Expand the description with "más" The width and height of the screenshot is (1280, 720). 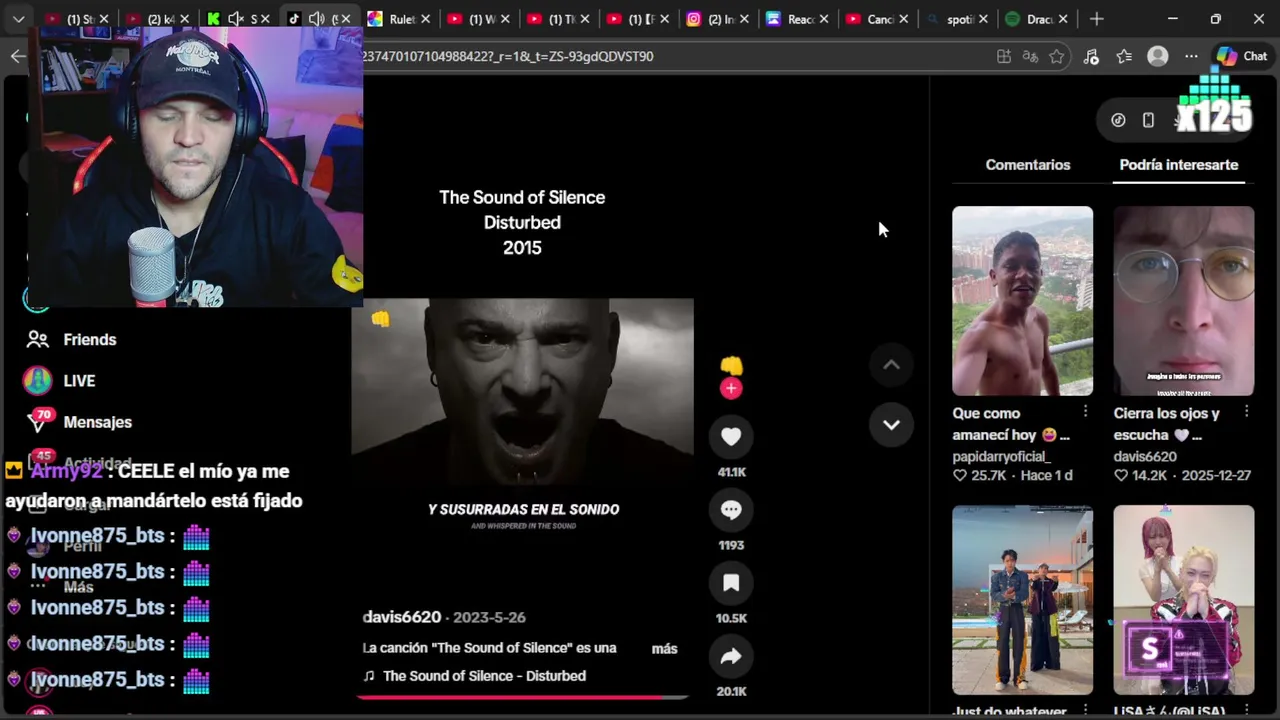click(664, 648)
